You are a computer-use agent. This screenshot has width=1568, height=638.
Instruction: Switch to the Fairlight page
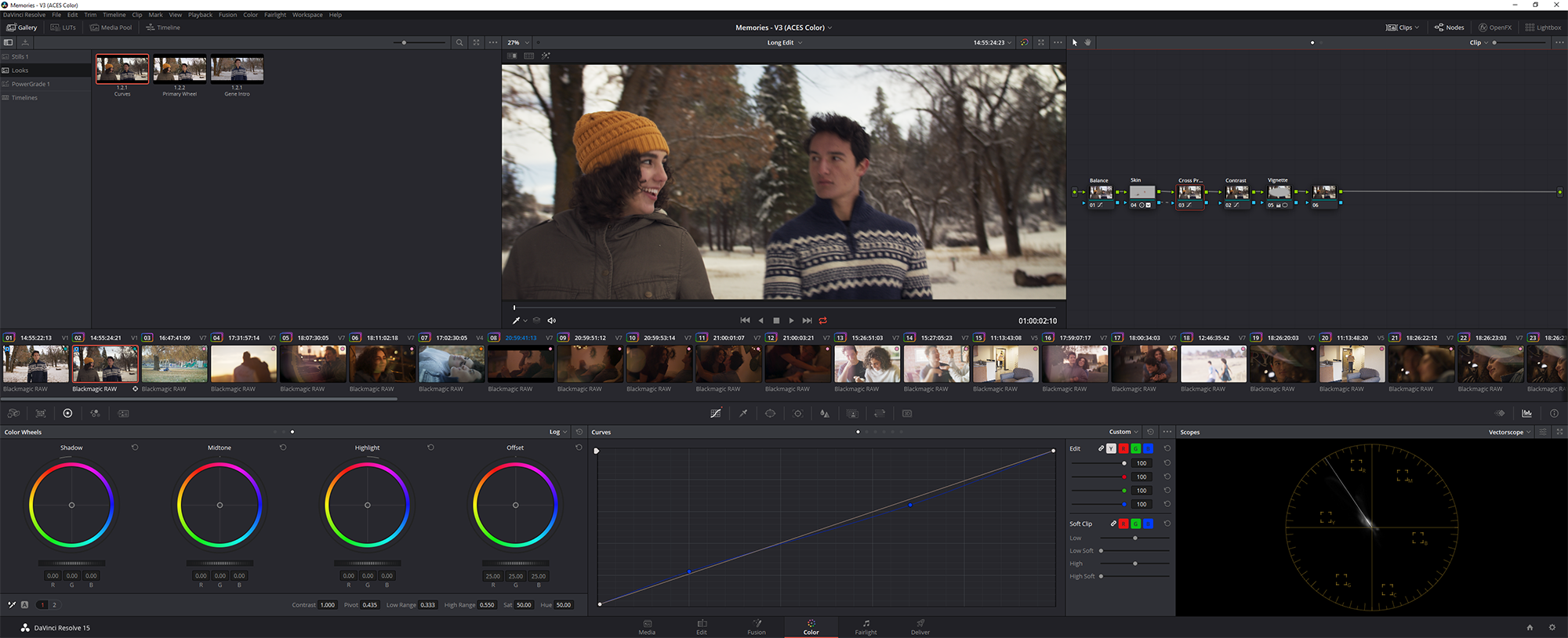(866, 627)
